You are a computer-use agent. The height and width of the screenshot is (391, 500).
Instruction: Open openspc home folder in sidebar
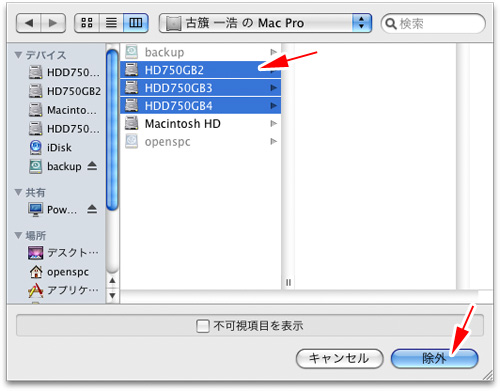pos(59,272)
